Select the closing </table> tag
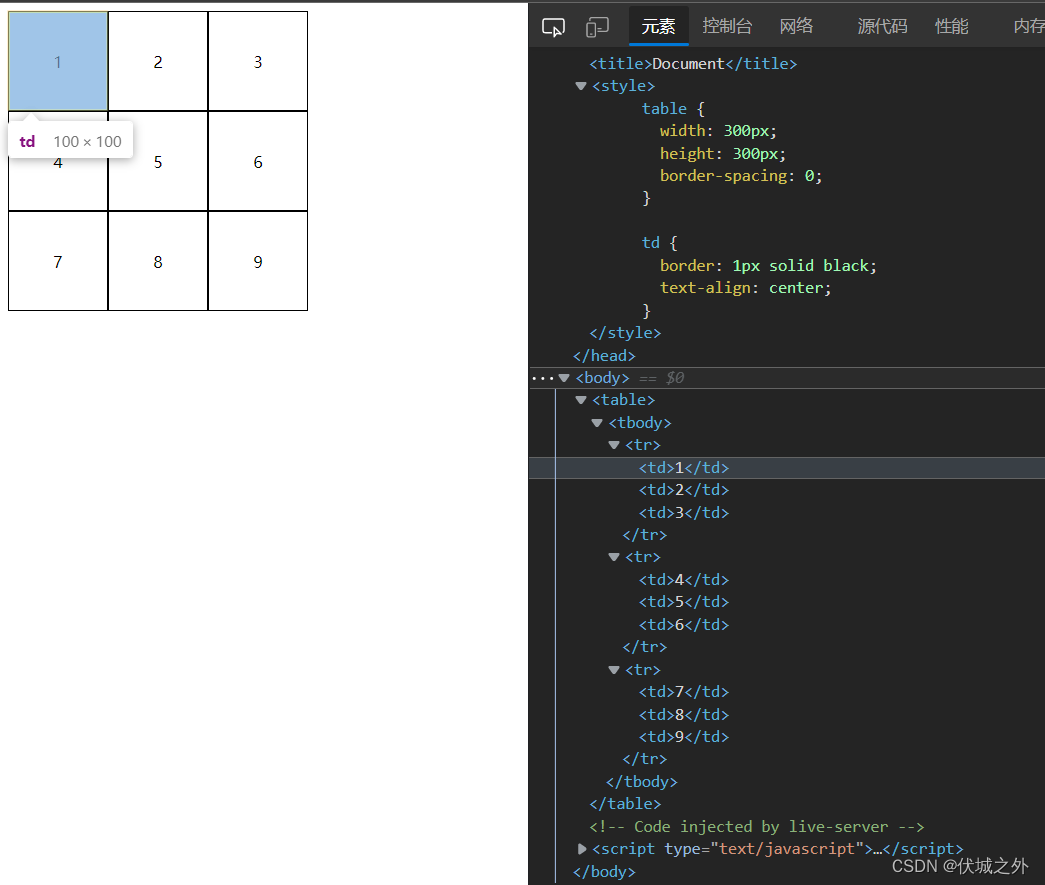Image resolution: width=1045 pixels, height=885 pixels. click(x=625, y=804)
